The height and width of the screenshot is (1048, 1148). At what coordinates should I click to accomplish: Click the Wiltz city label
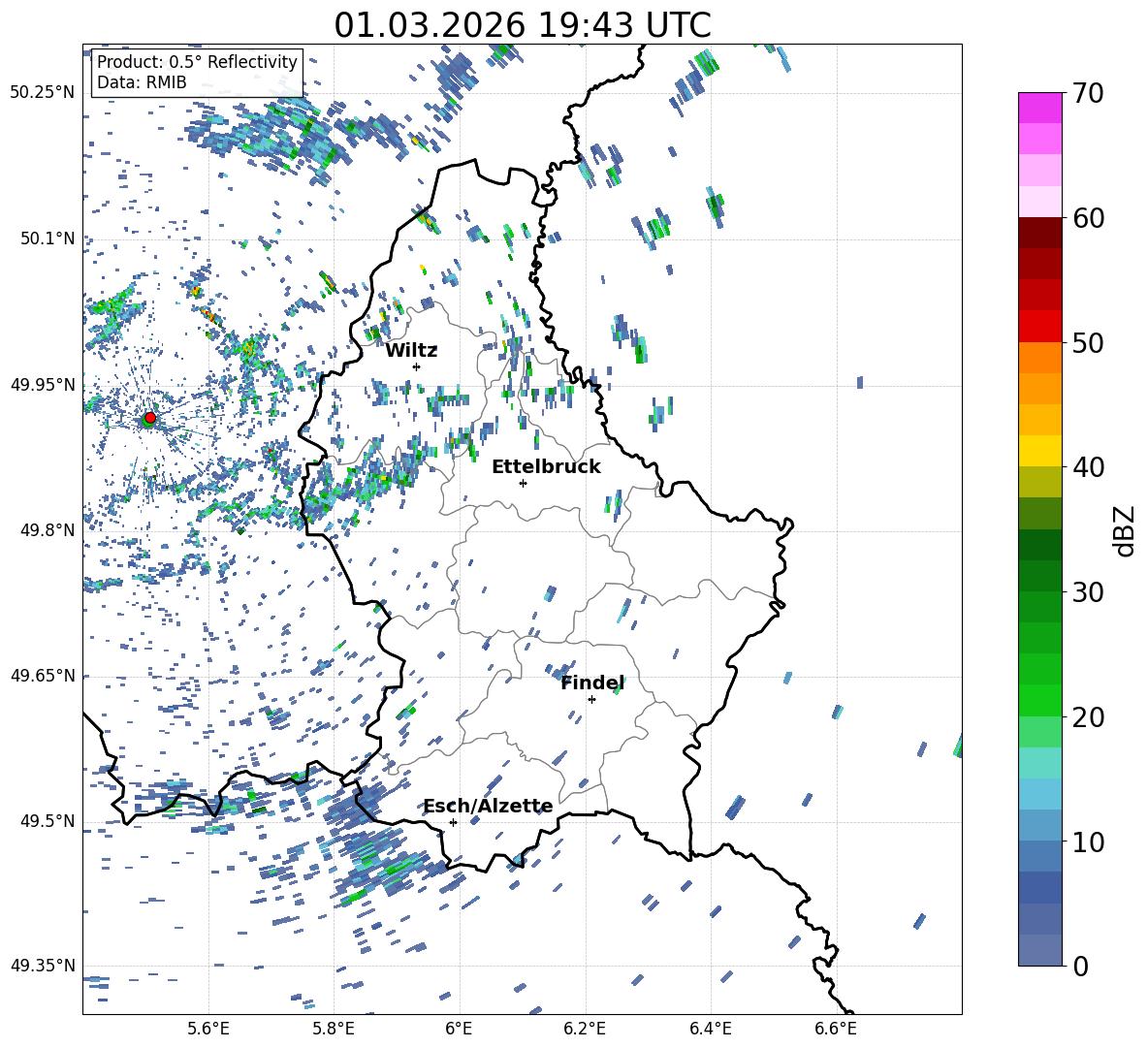(x=411, y=351)
